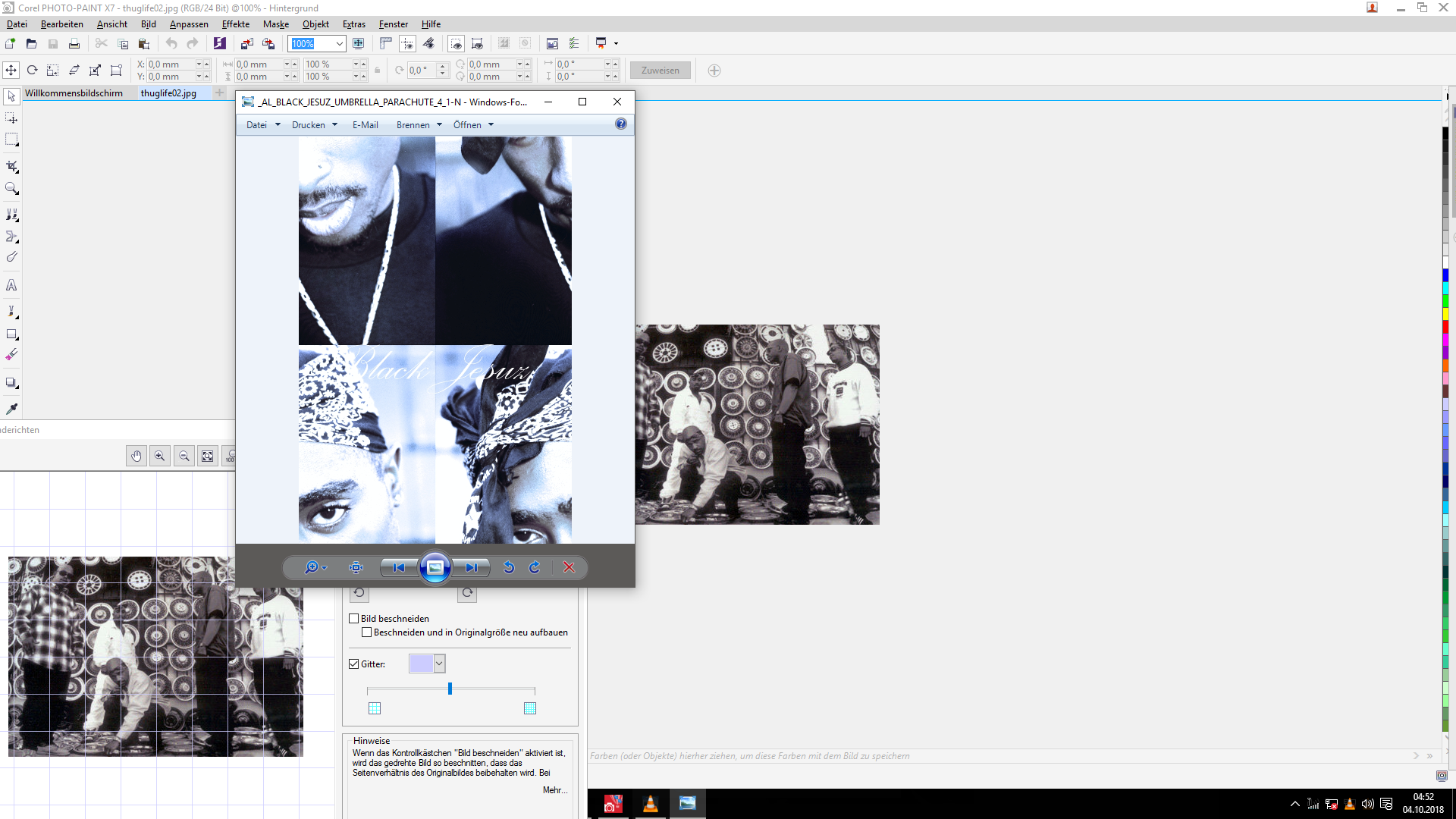The width and height of the screenshot is (1456, 819).
Task: Click the Paste icon in the toolbar
Action: [x=144, y=43]
